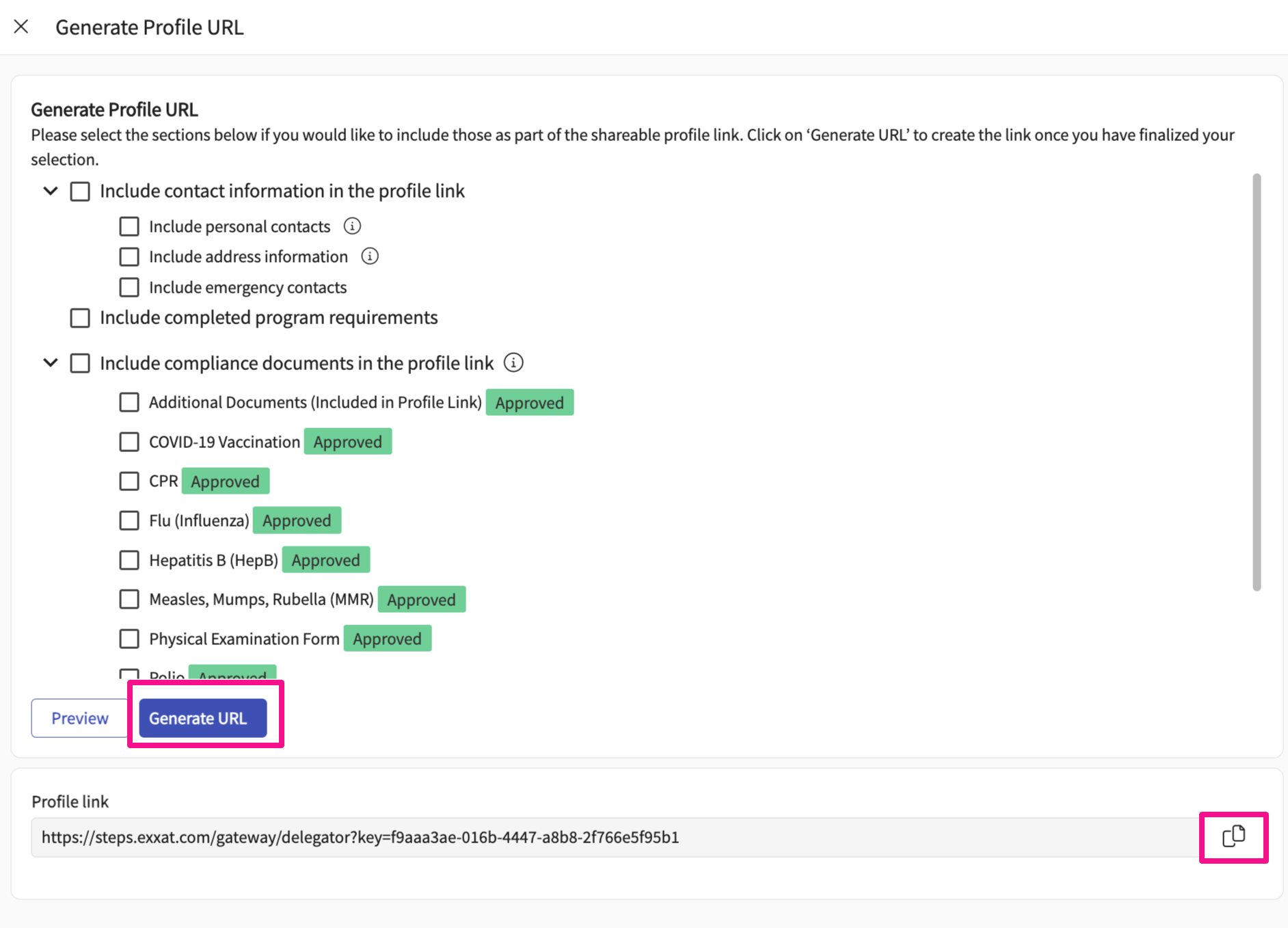Collapse the contact information section

pyautogui.click(x=51, y=191)
